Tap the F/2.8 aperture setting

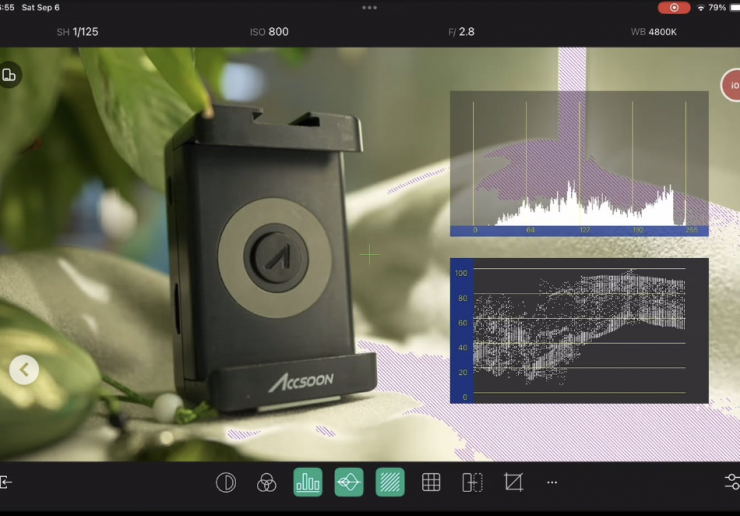(461, 32)
